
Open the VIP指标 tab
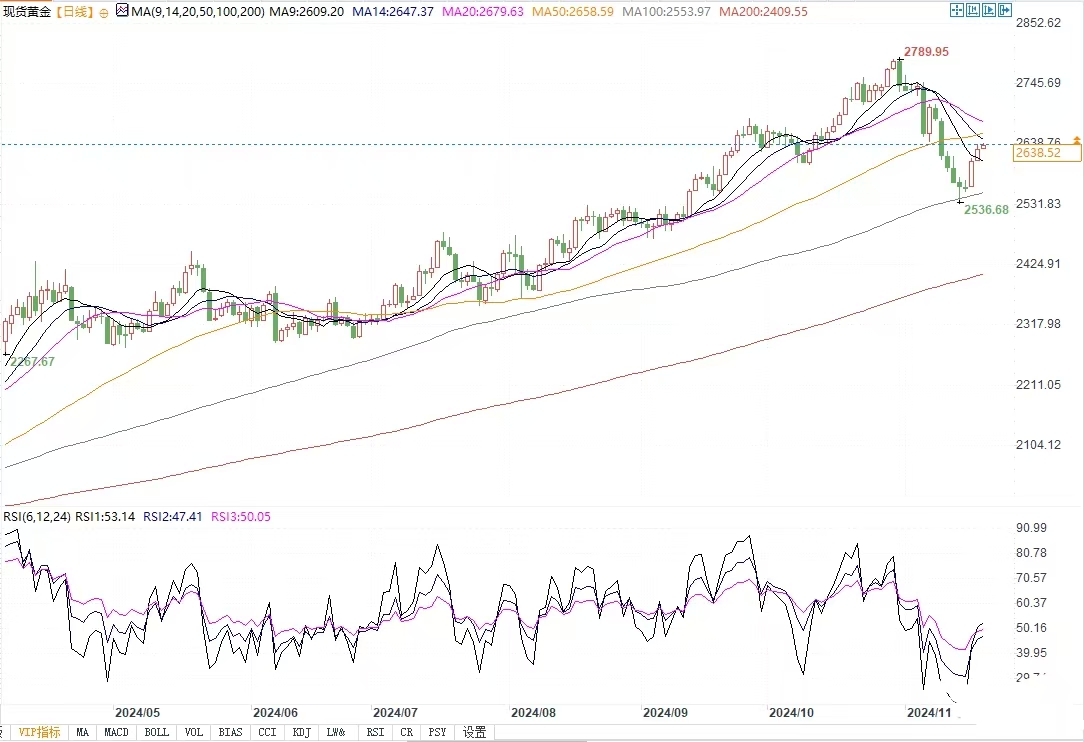[x=39, y=732]
